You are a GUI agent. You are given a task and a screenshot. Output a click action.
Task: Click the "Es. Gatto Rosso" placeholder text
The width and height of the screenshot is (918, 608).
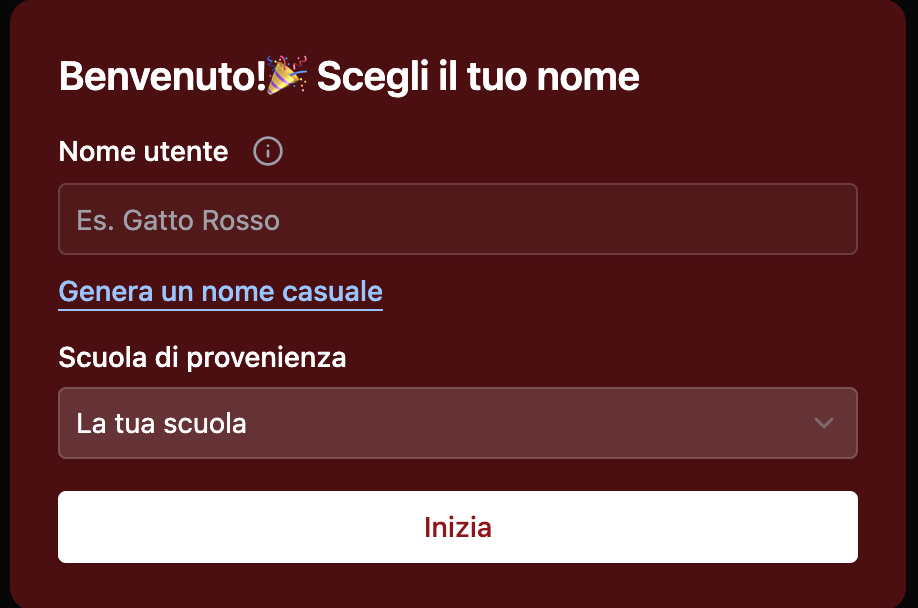click(x=178, y=220)
